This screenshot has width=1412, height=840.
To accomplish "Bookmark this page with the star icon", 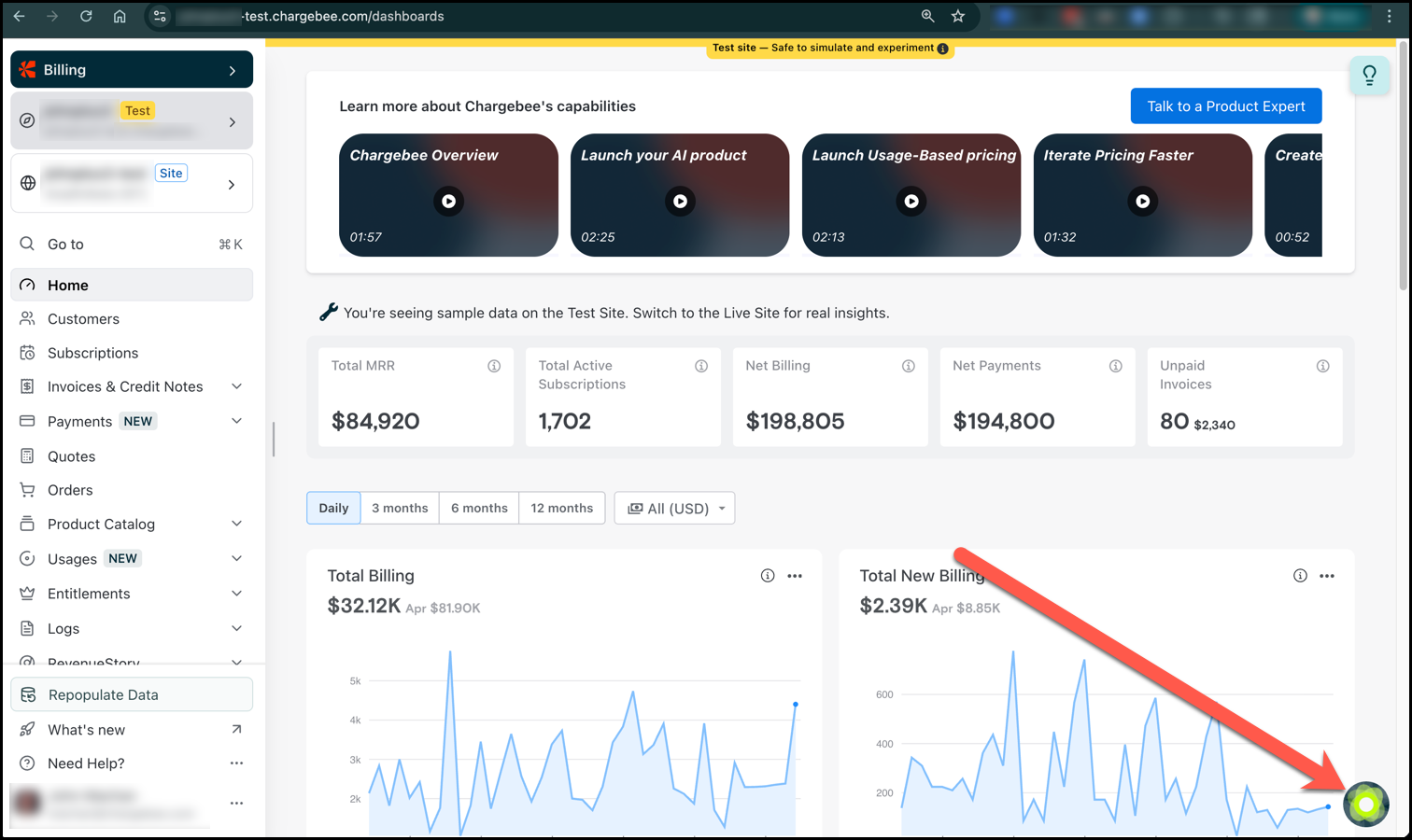I will click(x=958, y=16).
